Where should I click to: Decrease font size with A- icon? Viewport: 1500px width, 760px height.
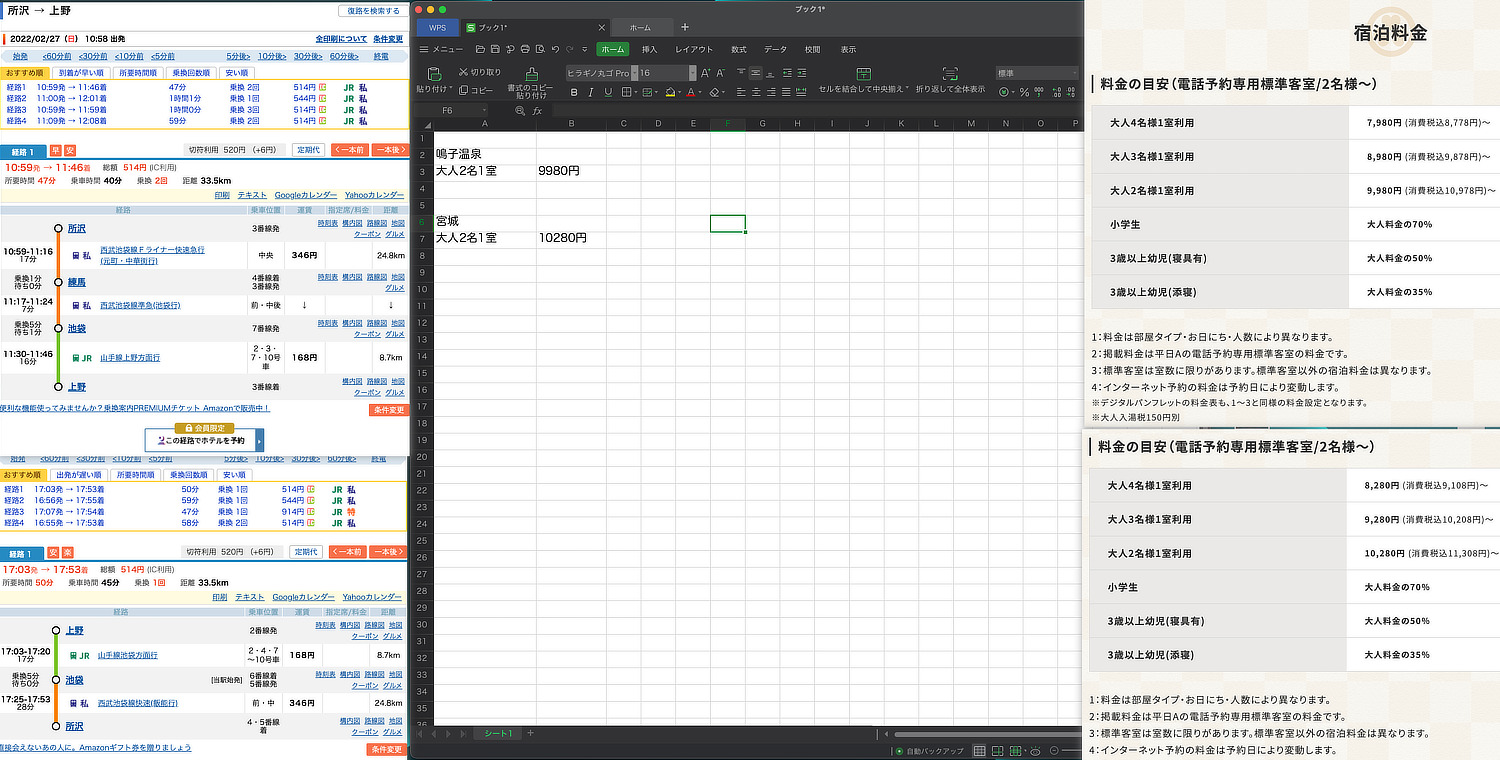721,73
